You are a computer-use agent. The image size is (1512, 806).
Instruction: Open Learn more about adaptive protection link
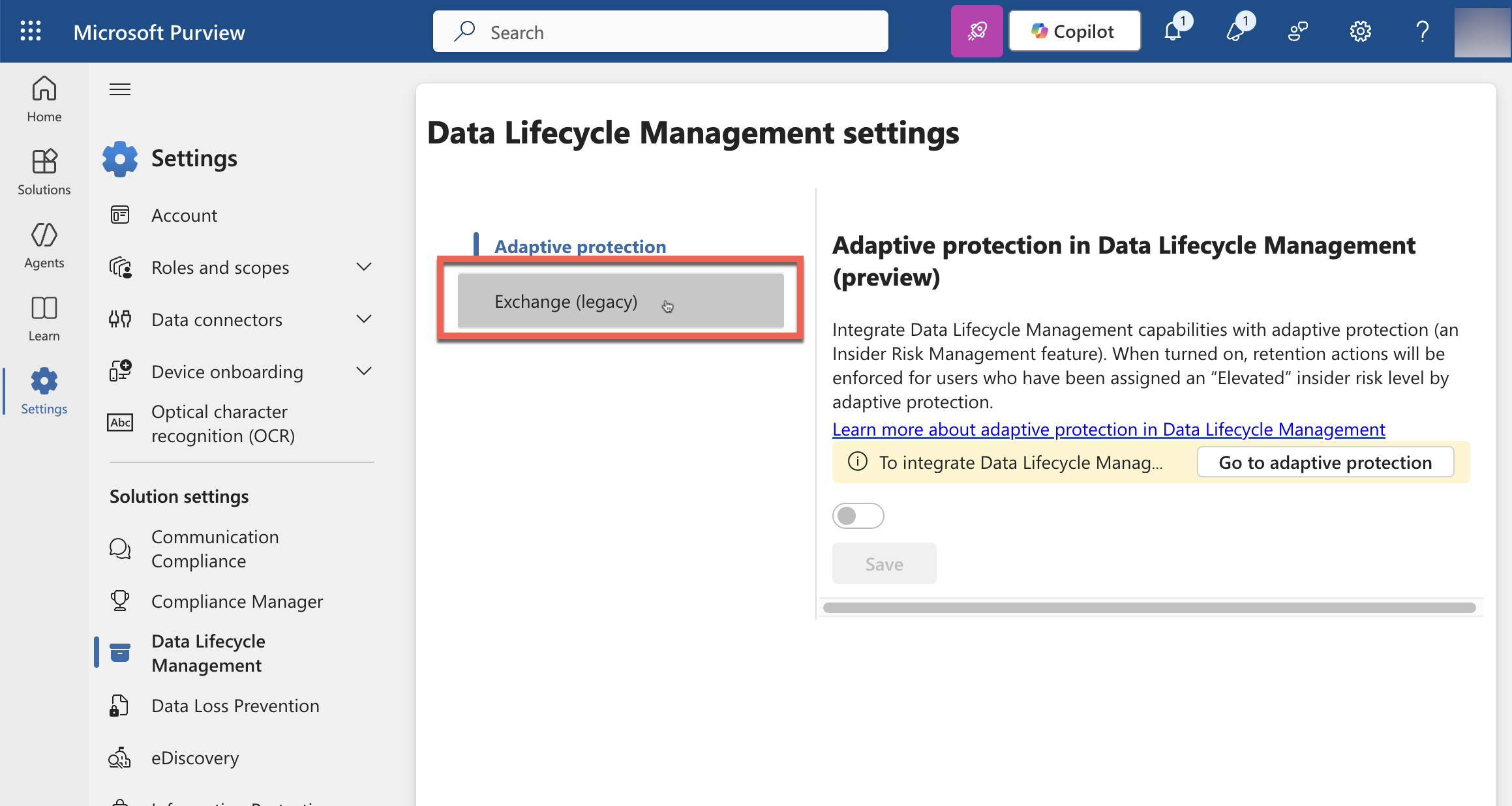point(1108,429)
